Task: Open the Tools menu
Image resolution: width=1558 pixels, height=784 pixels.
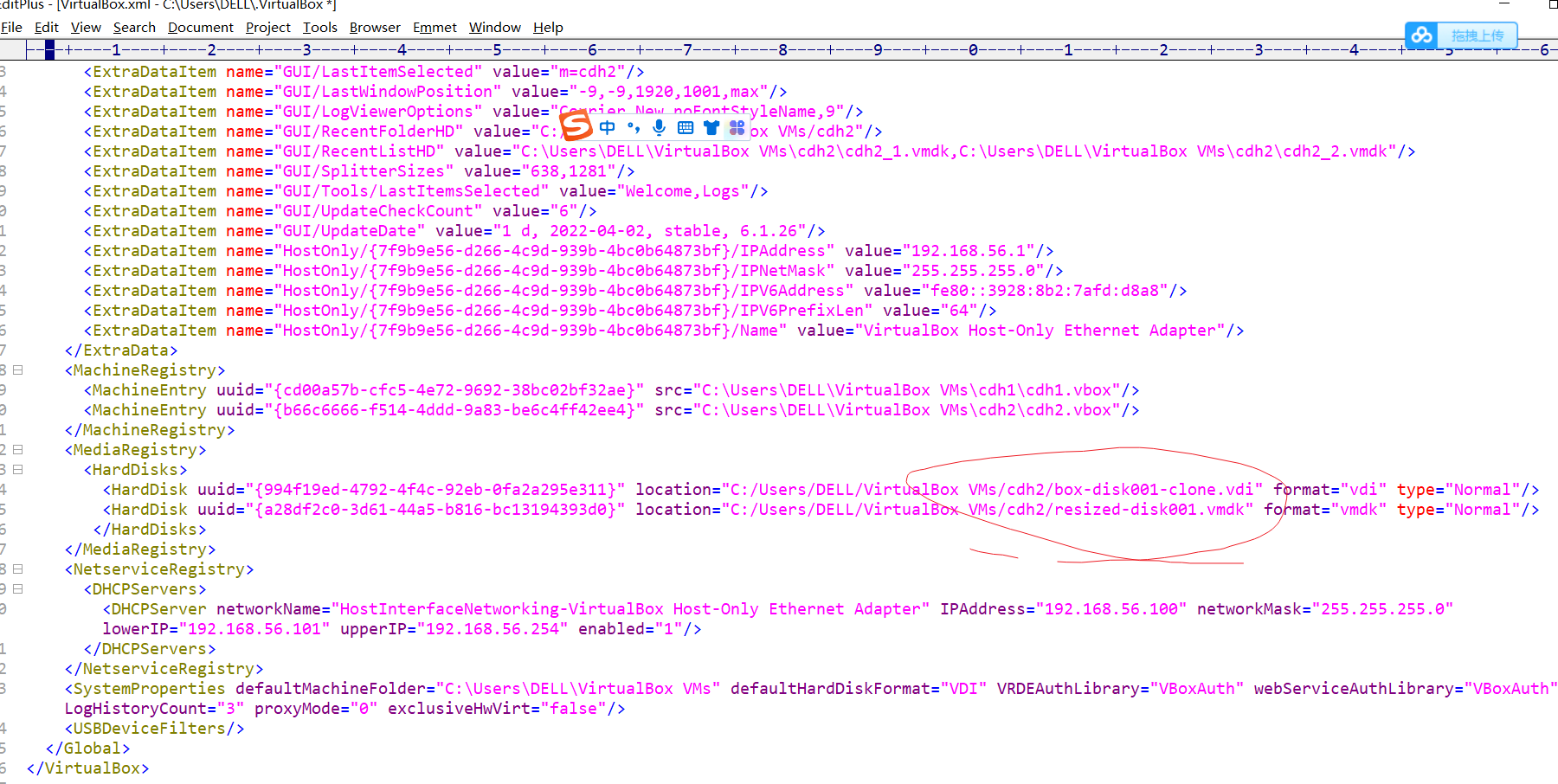Action: point(320,28)
